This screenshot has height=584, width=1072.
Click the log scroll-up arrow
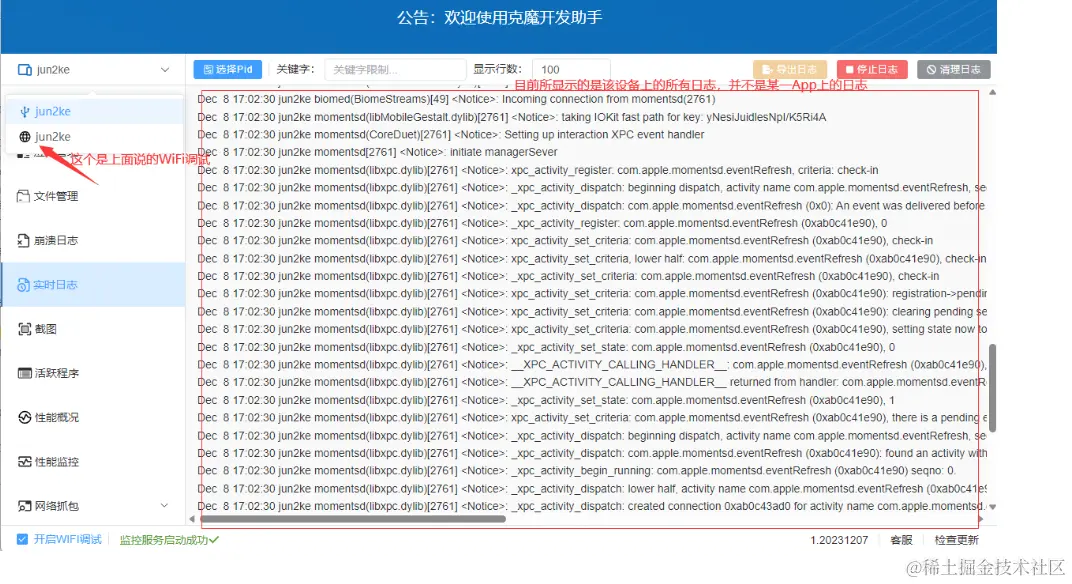[x=992, y=92]
